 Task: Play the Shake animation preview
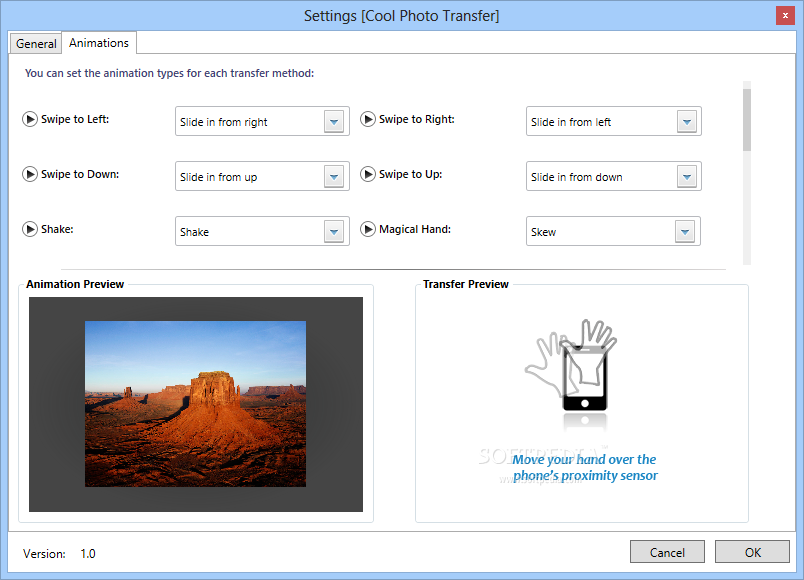(30, 229)
